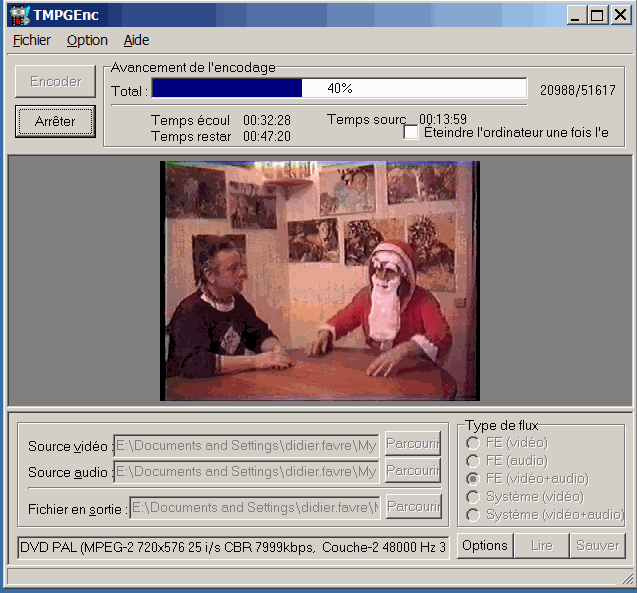Click the Fichier en sortie path field
The height and width of the screenshot is (593, 637).
[254, 507]
